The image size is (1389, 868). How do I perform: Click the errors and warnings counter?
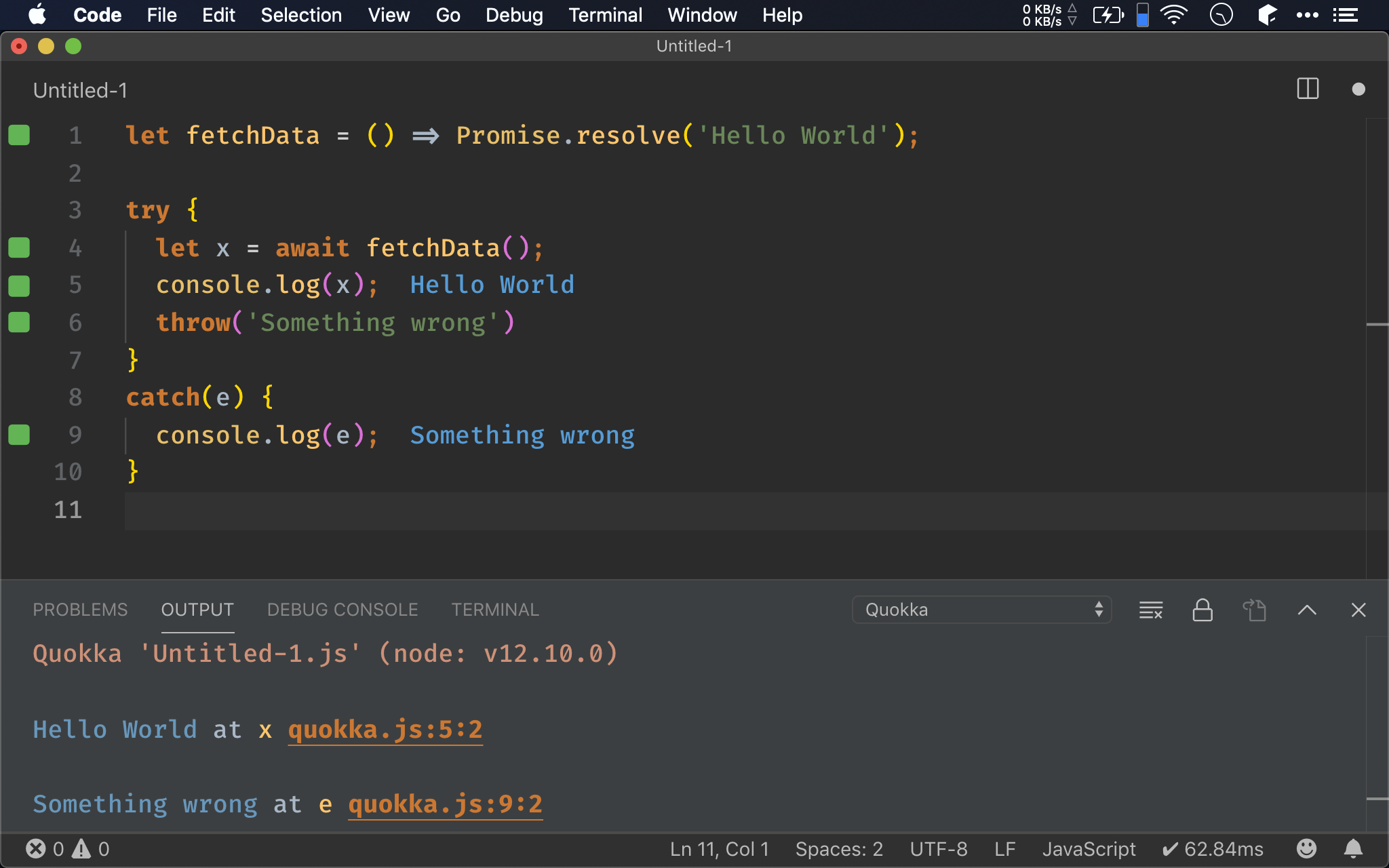(x=67, y=848)
